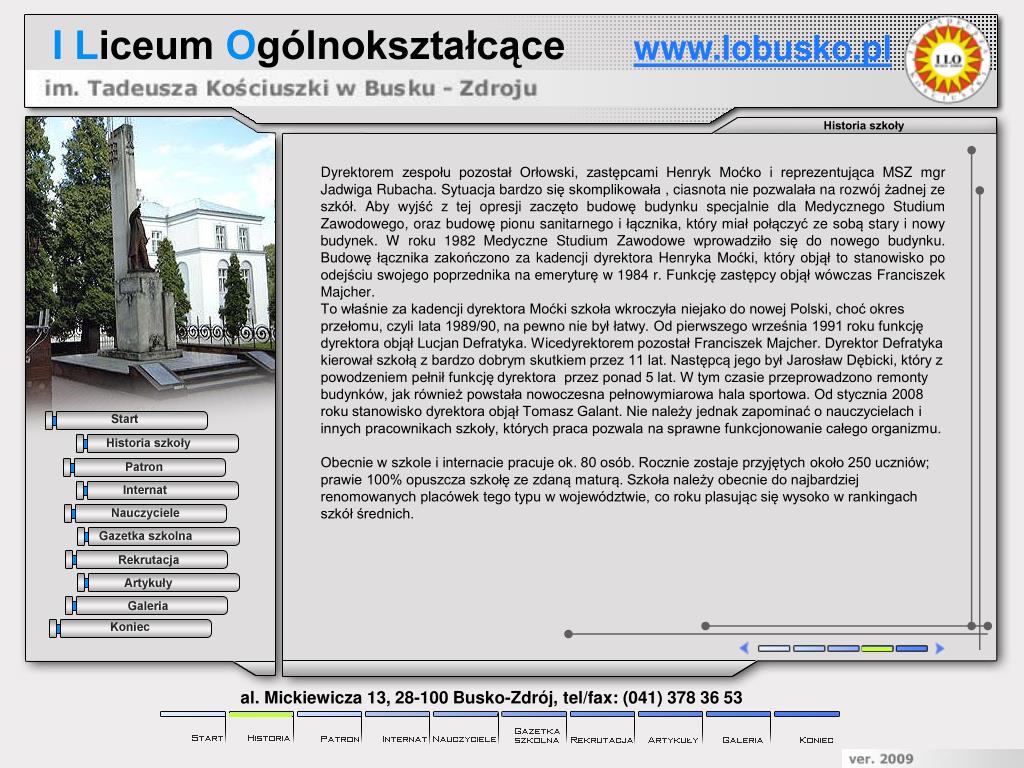The width and height of the screenshot is (1024, 768).
Task: Click the 'I Liceum Ogólnokształcące' heading
Action: click(x=308, y=46)
